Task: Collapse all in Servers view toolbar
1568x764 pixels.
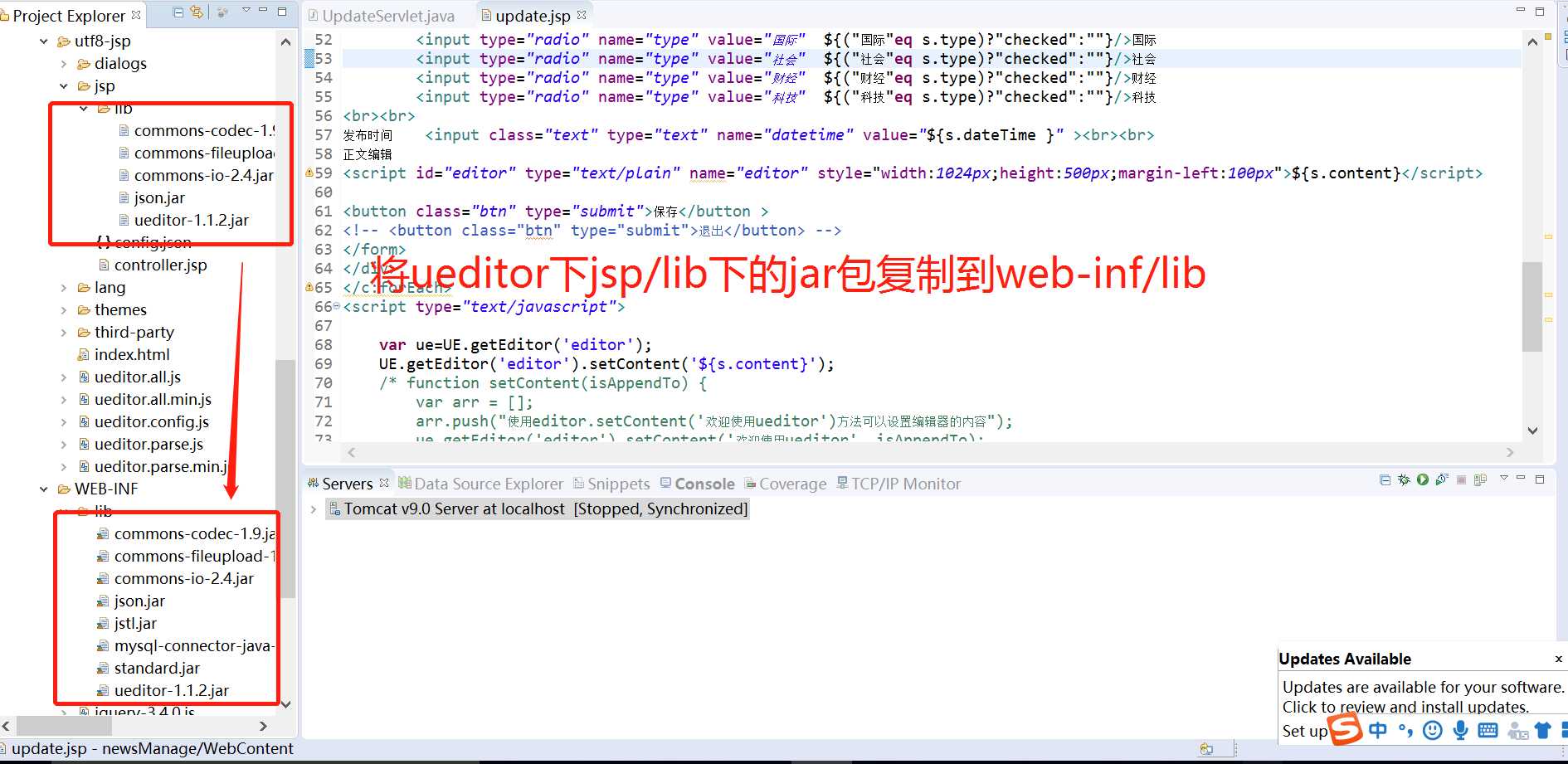Action: [x=1385, y=479]
